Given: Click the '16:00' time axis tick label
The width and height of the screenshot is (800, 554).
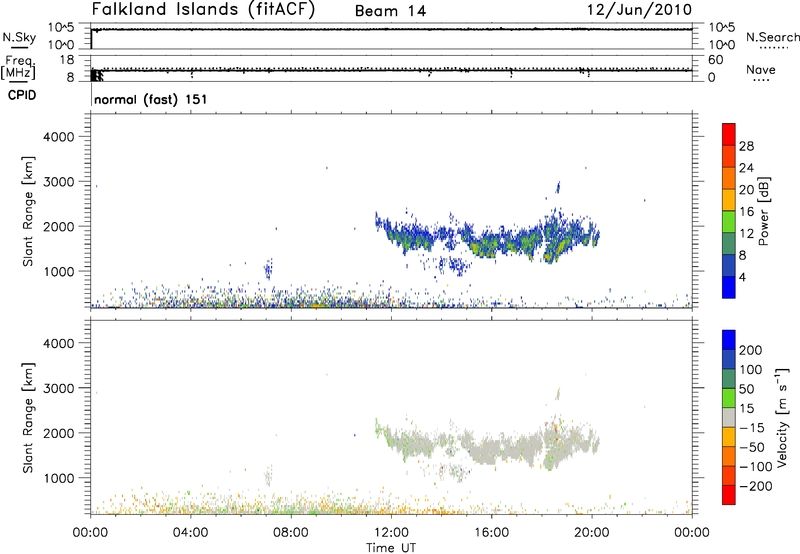Looking at the screenshot, I should click(491, 533).
